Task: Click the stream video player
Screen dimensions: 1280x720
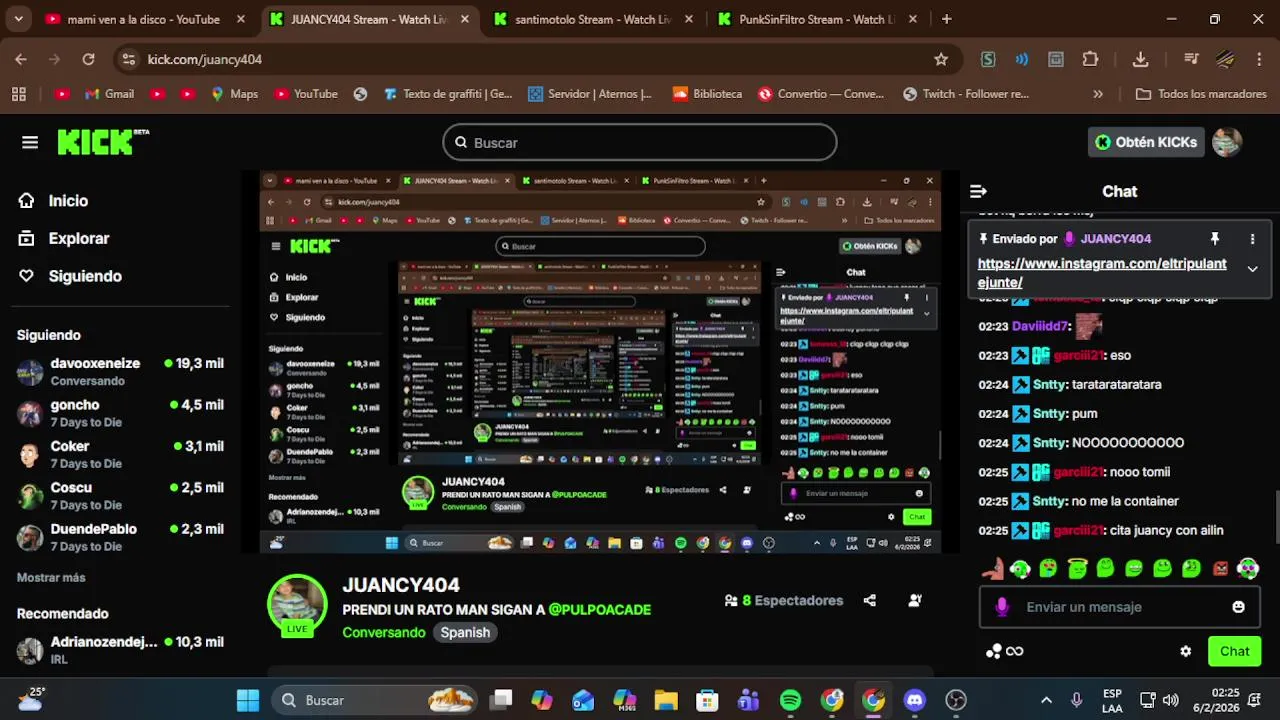Action: [600, 362]
